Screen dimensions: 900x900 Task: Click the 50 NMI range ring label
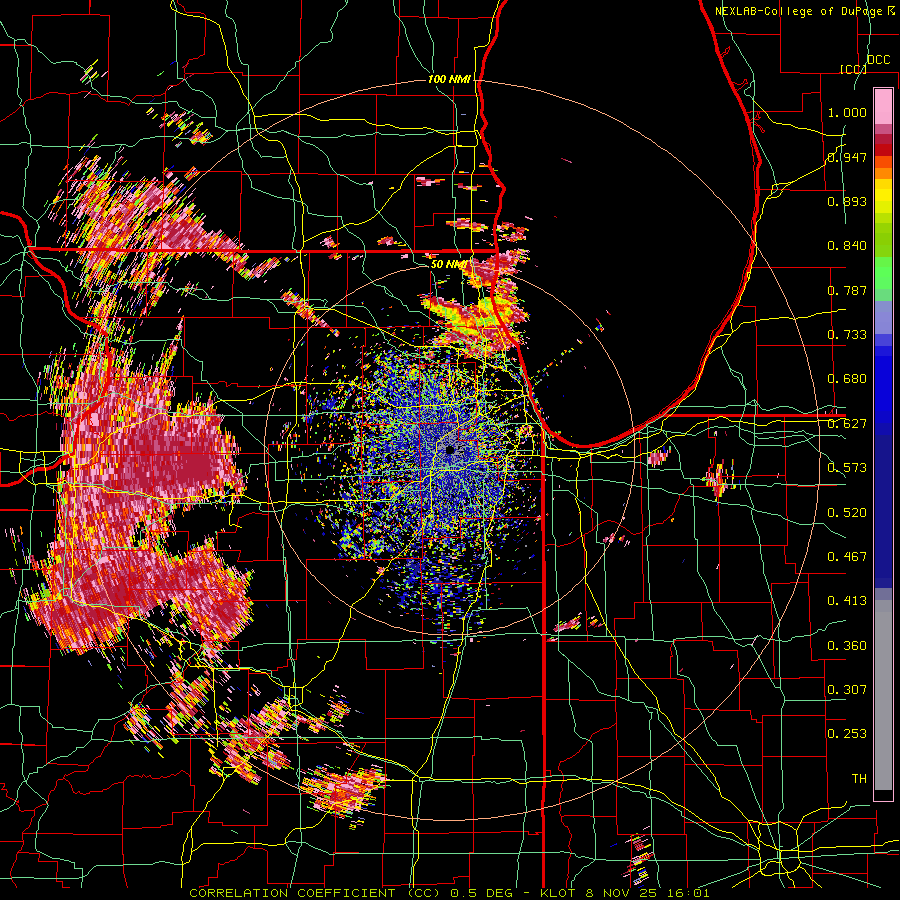click(448, 265)
